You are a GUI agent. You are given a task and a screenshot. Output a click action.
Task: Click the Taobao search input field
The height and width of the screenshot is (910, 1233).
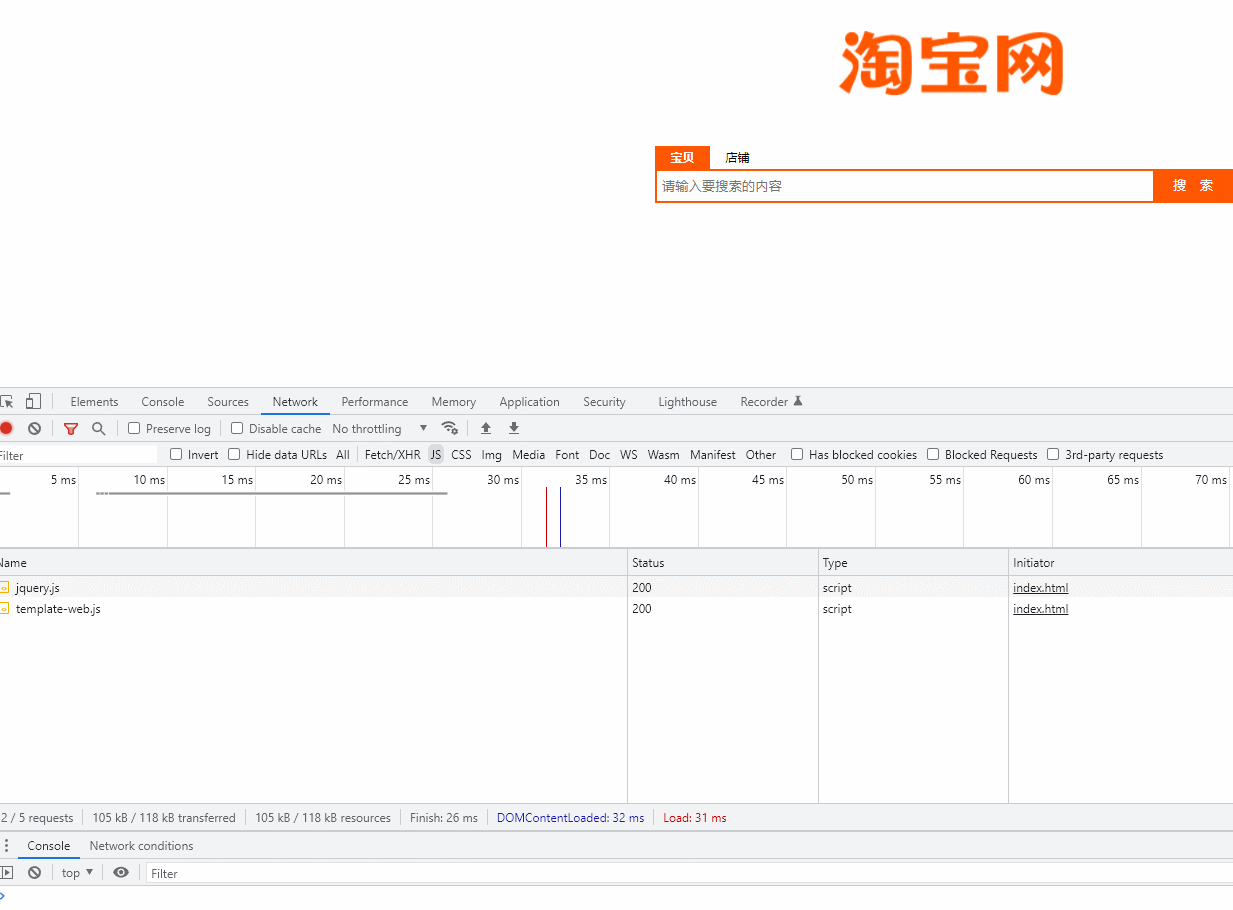point(905,186)
